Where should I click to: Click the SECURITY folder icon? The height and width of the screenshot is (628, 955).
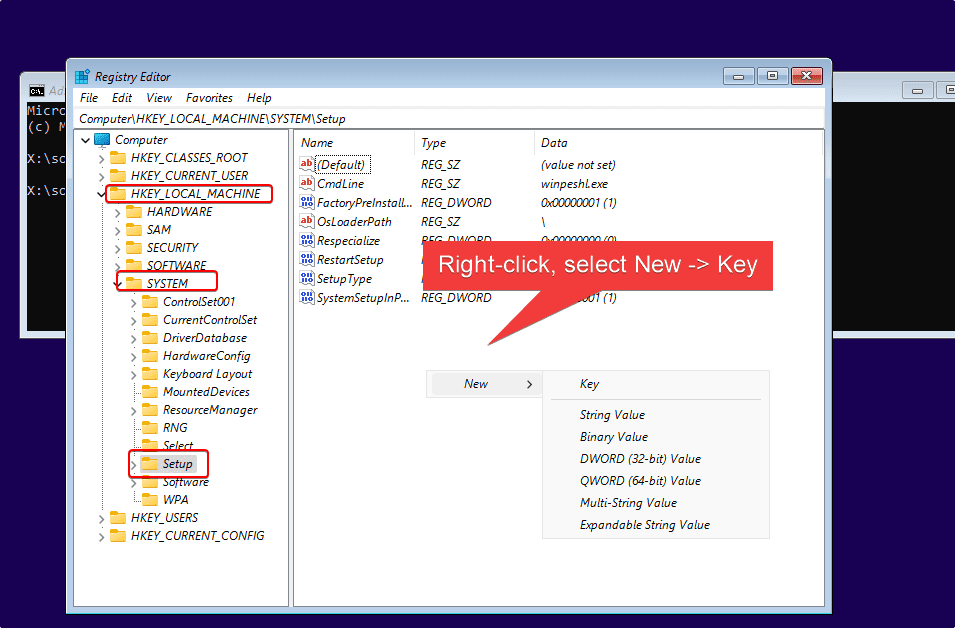pos(133,247)
